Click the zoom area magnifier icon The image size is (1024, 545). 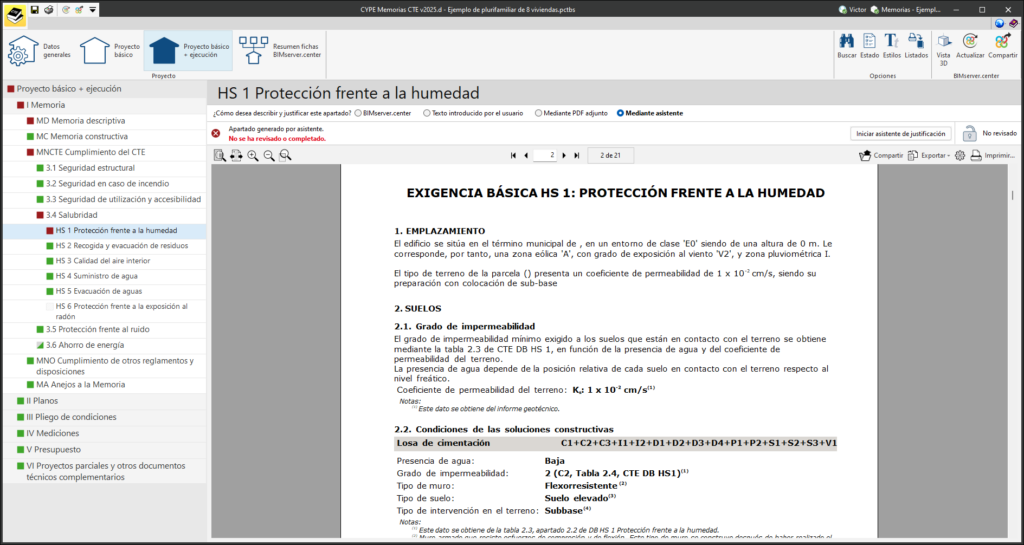click(285, 155)
